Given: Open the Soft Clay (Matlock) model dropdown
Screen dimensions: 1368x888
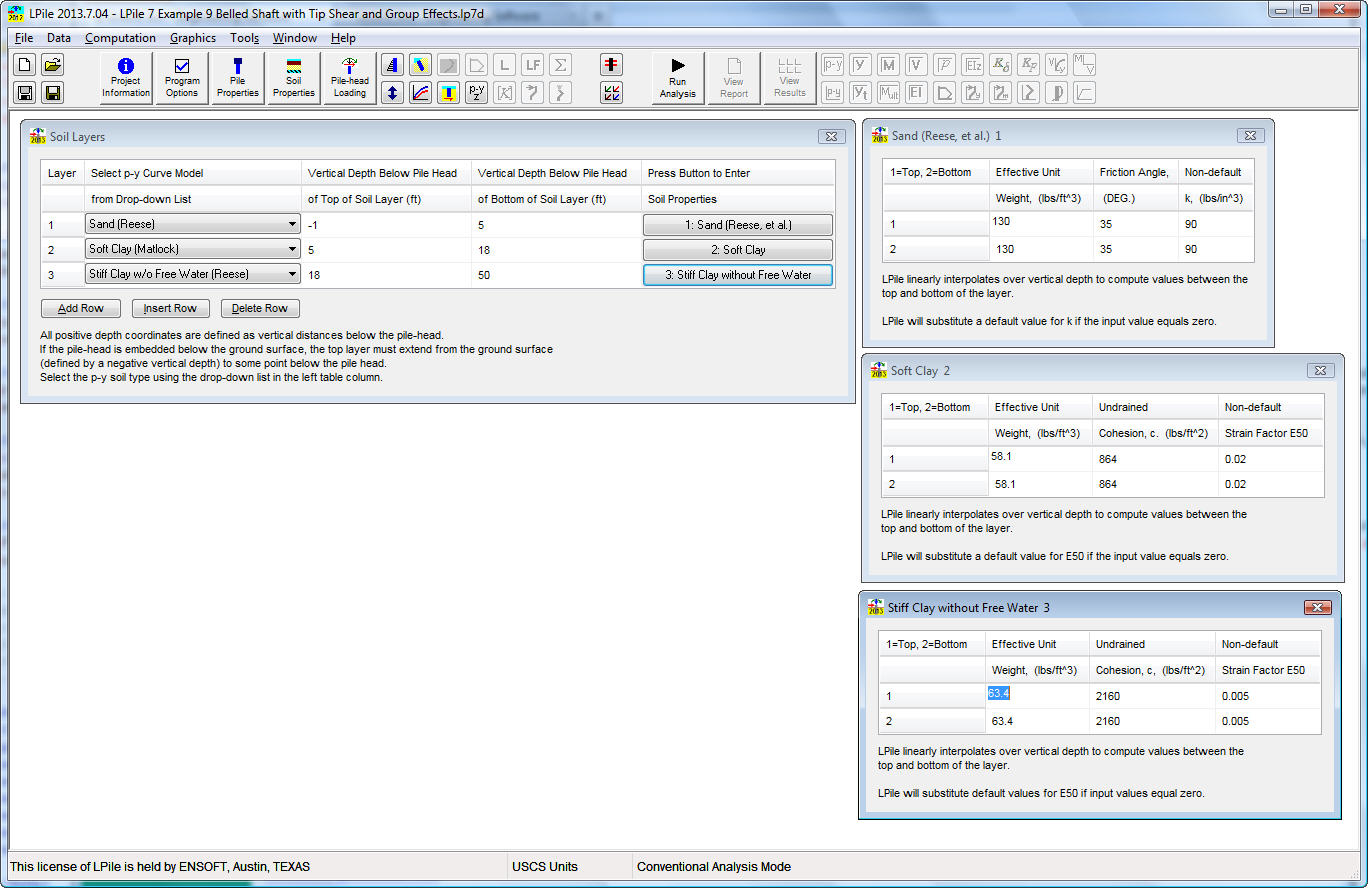Looking at the screenshot, I should pos(292,250).
